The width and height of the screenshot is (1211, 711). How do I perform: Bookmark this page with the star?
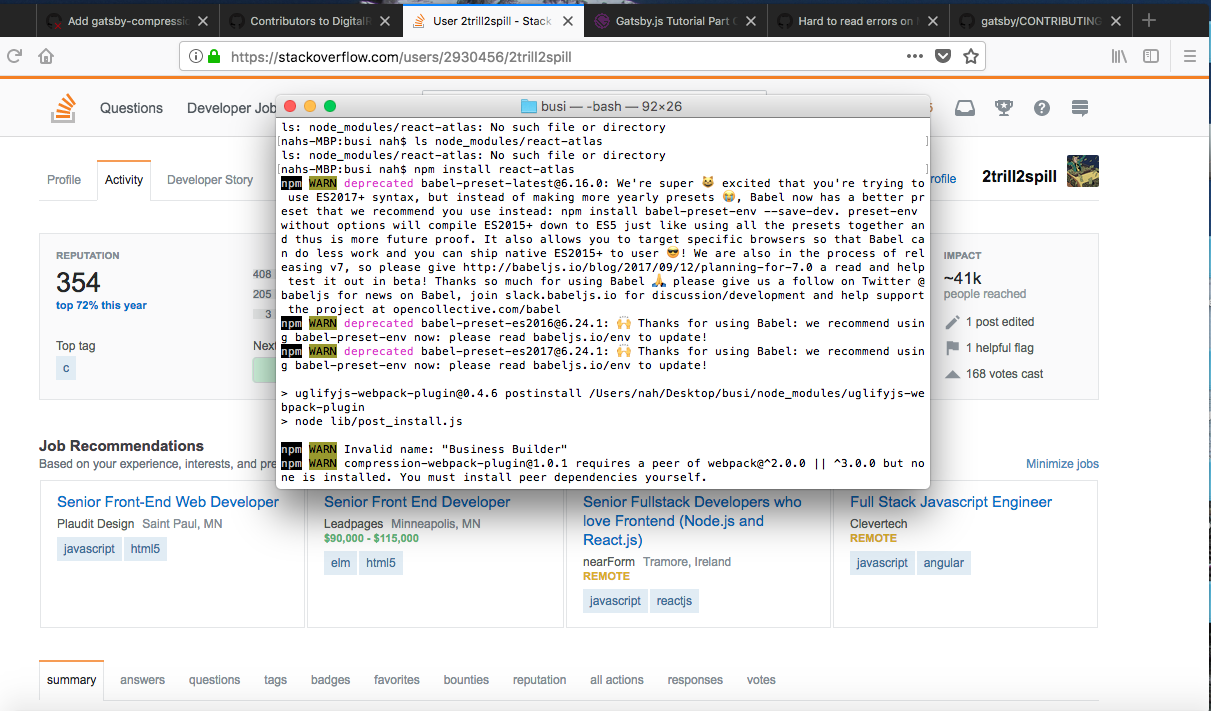[x=970, y=57]
